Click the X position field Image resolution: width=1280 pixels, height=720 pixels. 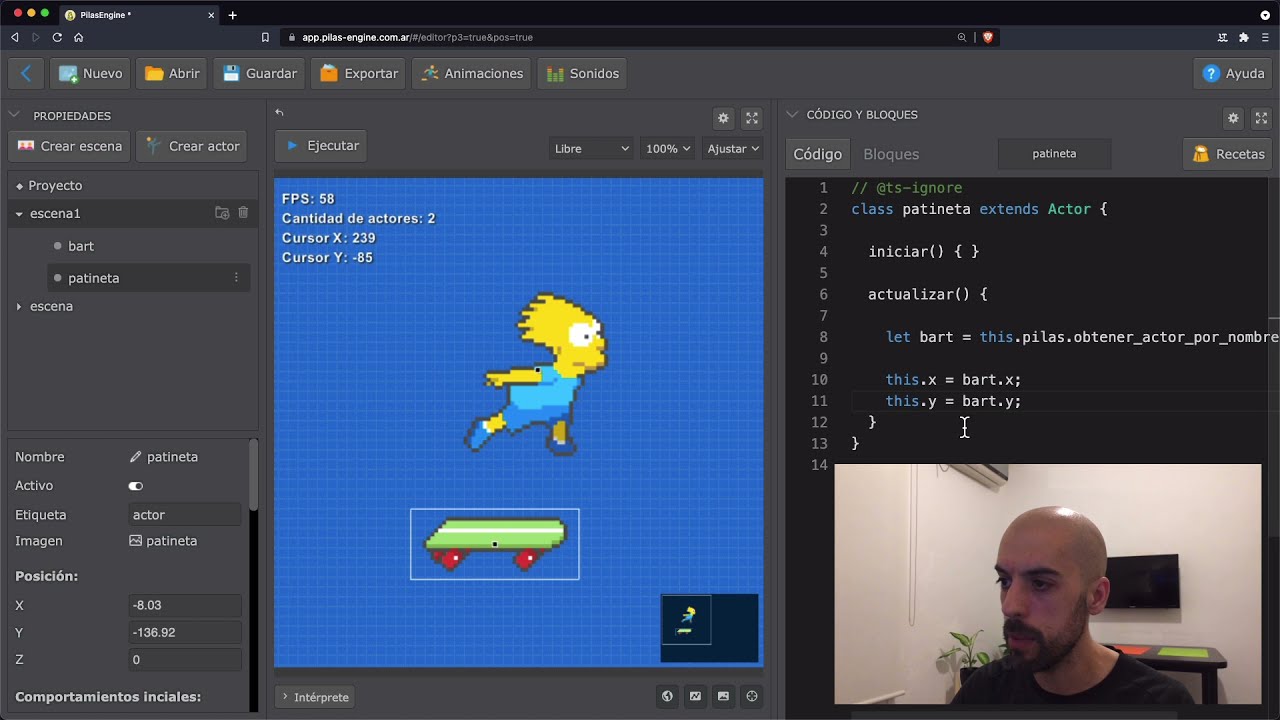pyautogui.click(x=185, y=605)
